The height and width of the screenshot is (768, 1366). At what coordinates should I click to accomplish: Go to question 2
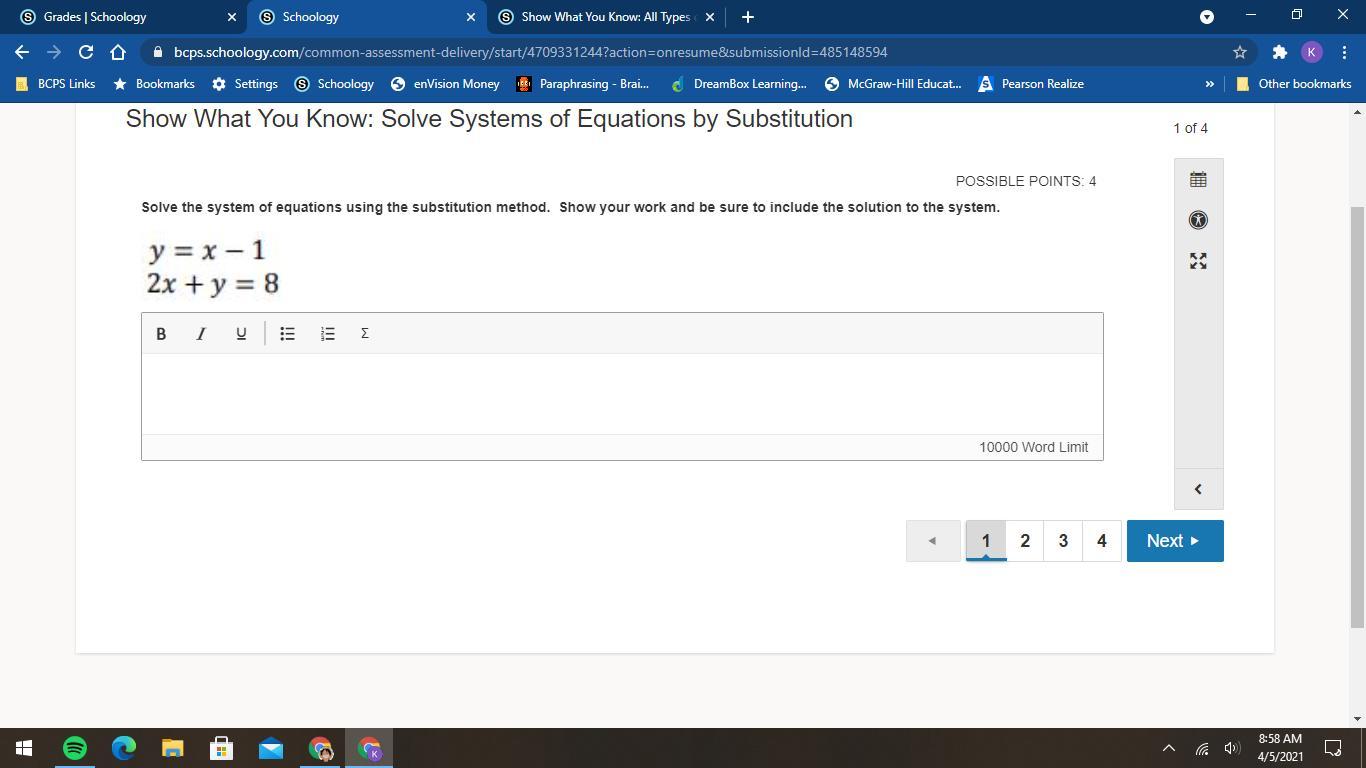pyautogui.click(x=1024, y=541)
